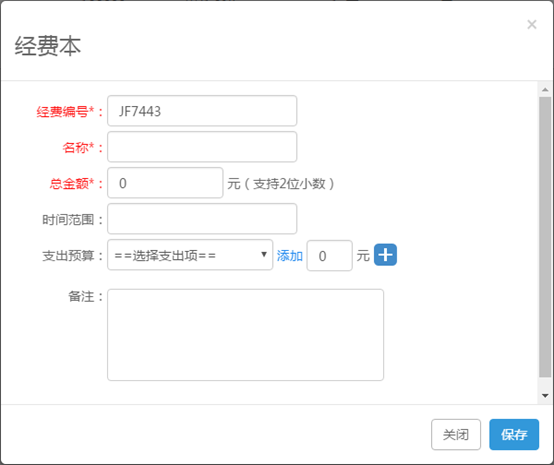Open the ==选择支出项== dropdown

(x=190, y=255)
